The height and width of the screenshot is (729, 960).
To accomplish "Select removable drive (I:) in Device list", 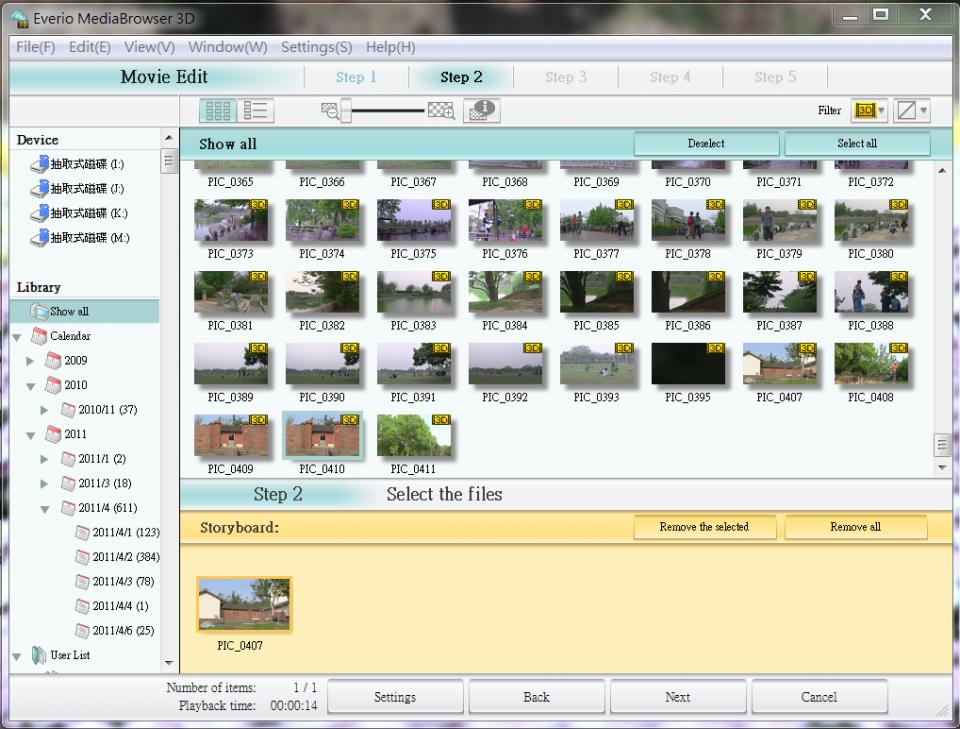I will [x=86, y=164].
